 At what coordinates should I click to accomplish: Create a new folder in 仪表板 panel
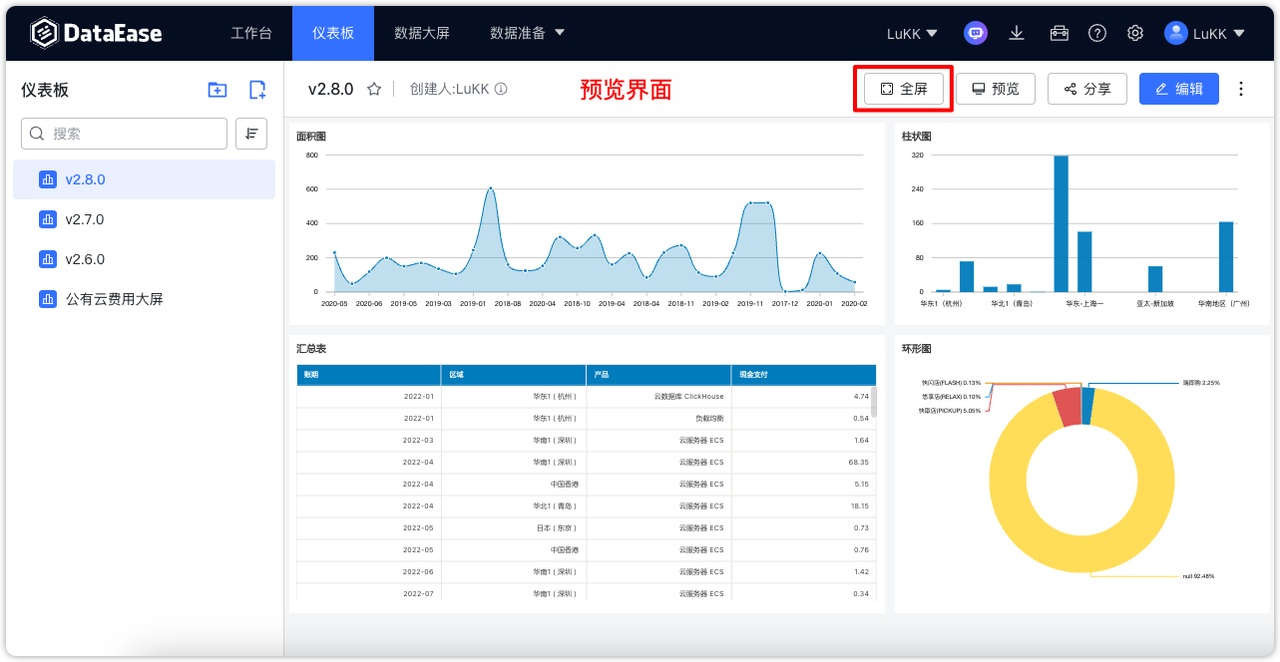coord(217,89)
